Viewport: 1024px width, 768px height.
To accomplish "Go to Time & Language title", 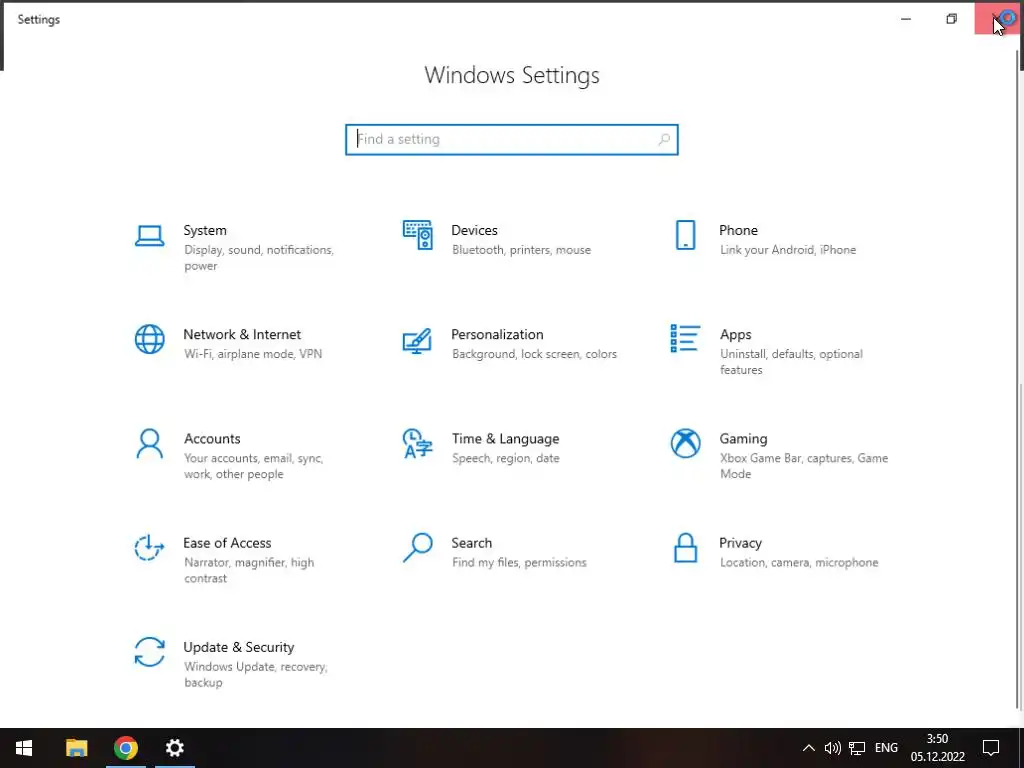I will (505, 438).
